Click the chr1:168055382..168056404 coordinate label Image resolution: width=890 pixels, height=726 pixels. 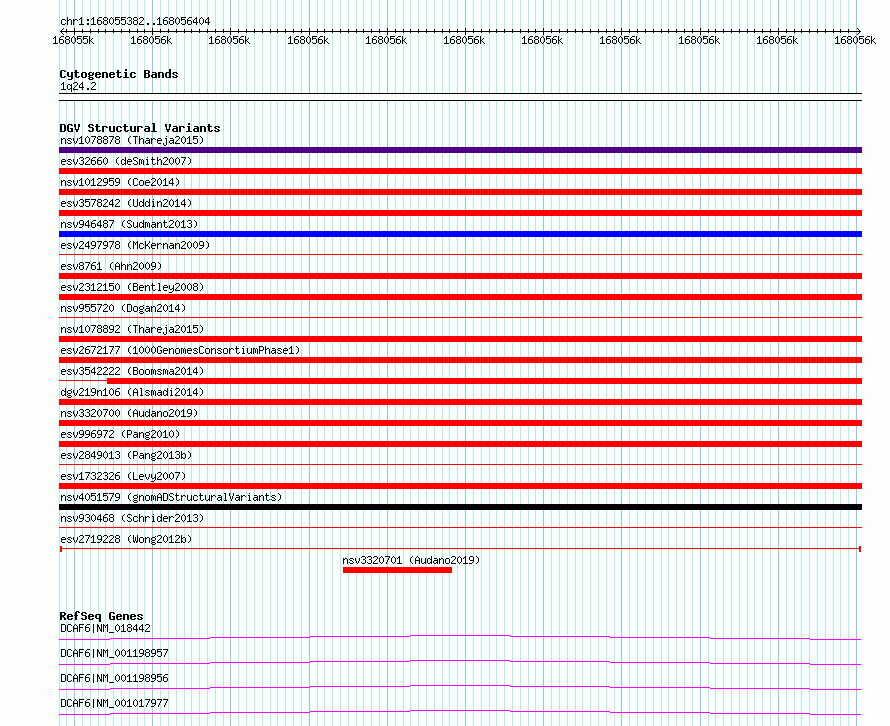pos(135,21)
